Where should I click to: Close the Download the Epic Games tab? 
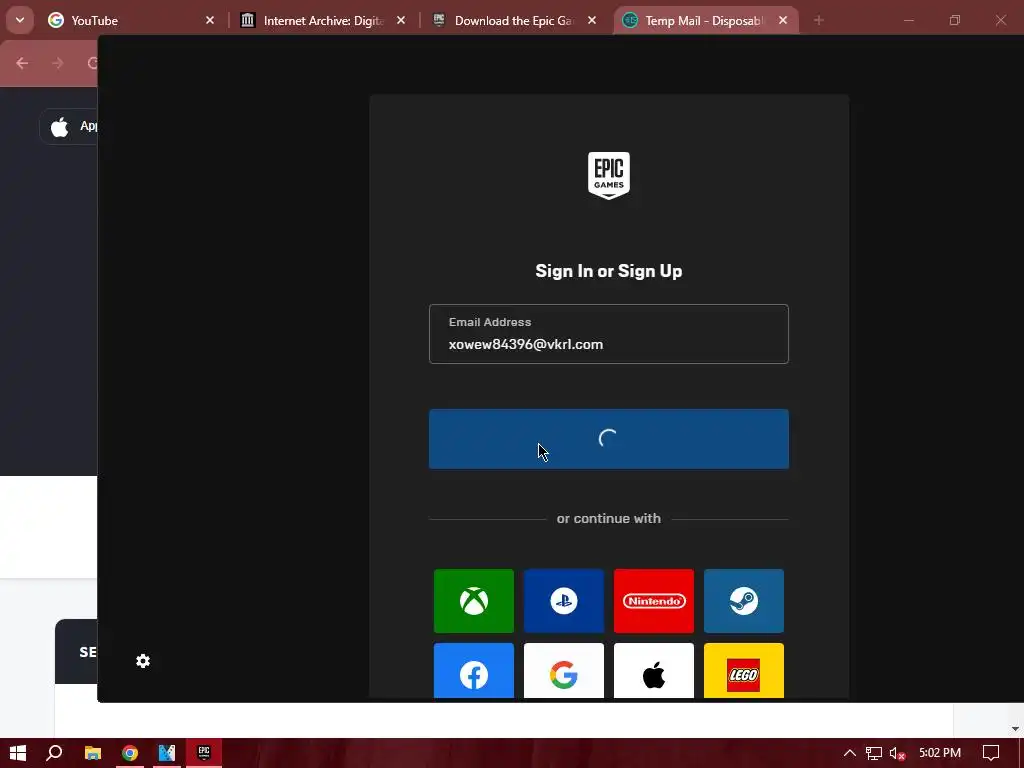(x=592, y=20)
